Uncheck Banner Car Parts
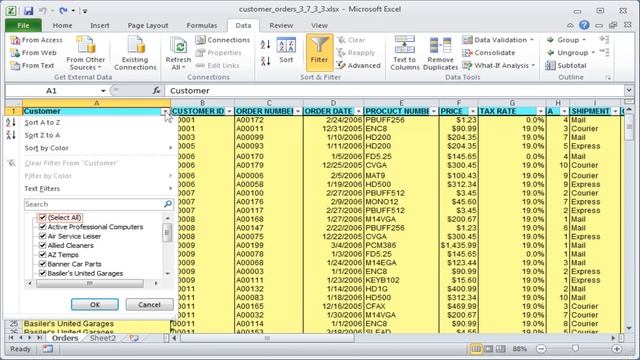Screen dimensions: 640x360 point(42,264)
